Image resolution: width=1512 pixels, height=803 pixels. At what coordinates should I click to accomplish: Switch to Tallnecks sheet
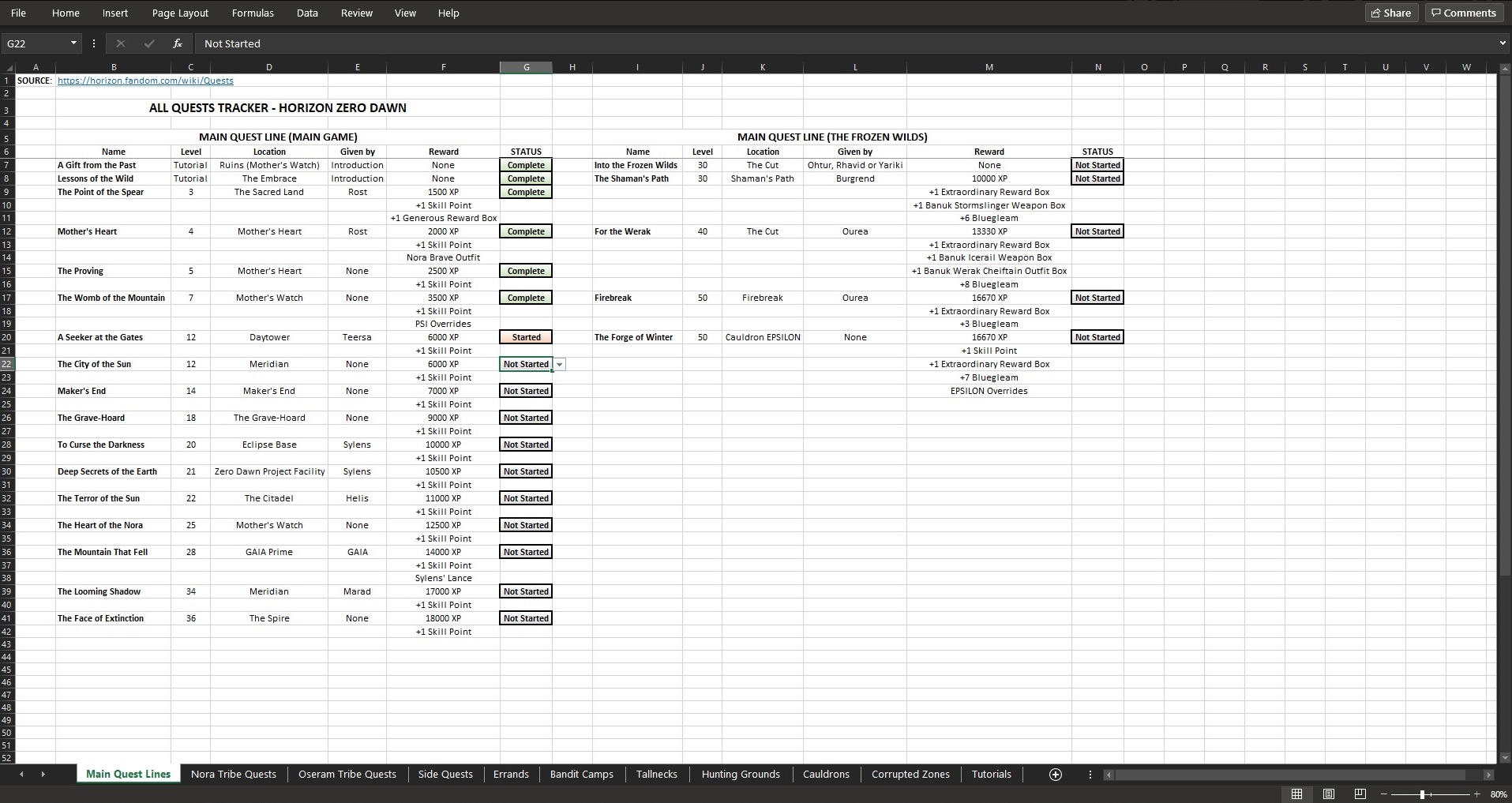pyautogui.click(x=657, y=775)
